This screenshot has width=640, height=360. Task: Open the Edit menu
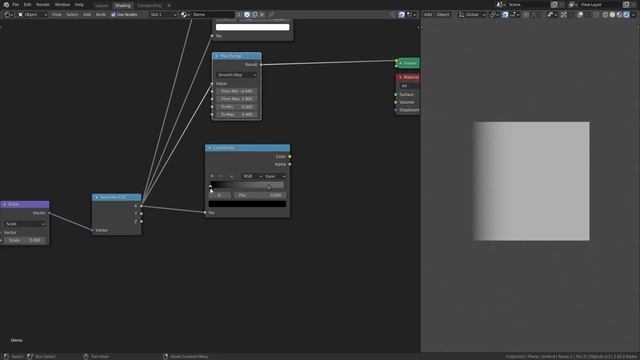[x=27, y=4]
